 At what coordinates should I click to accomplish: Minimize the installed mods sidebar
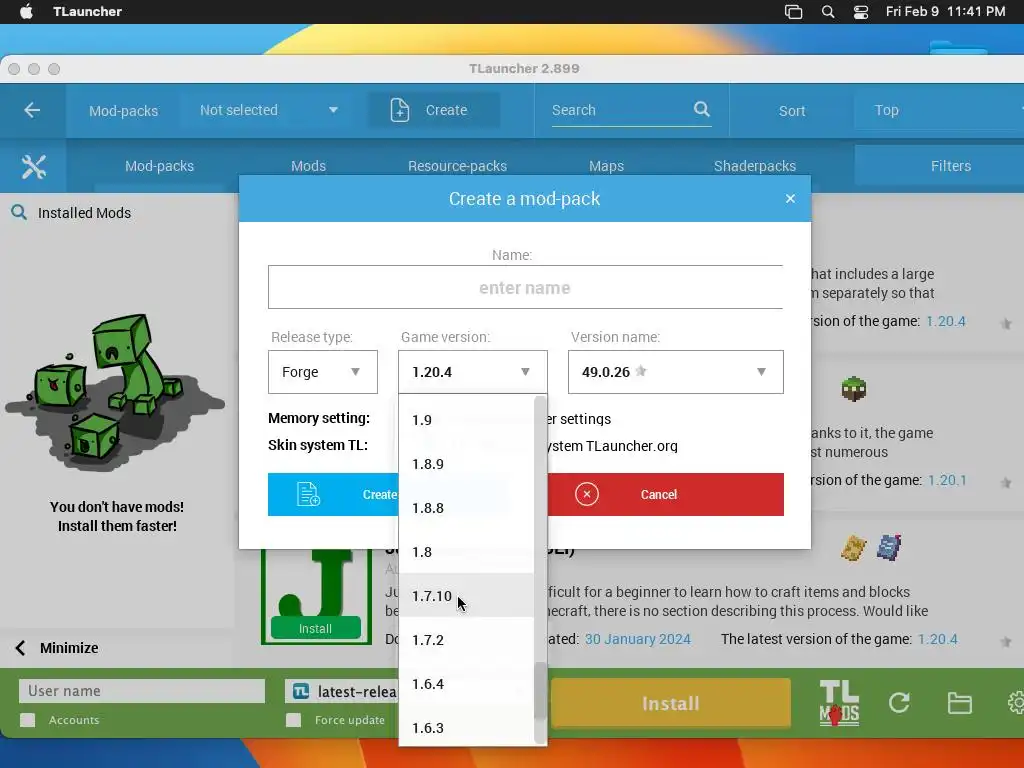pos(56,648)
